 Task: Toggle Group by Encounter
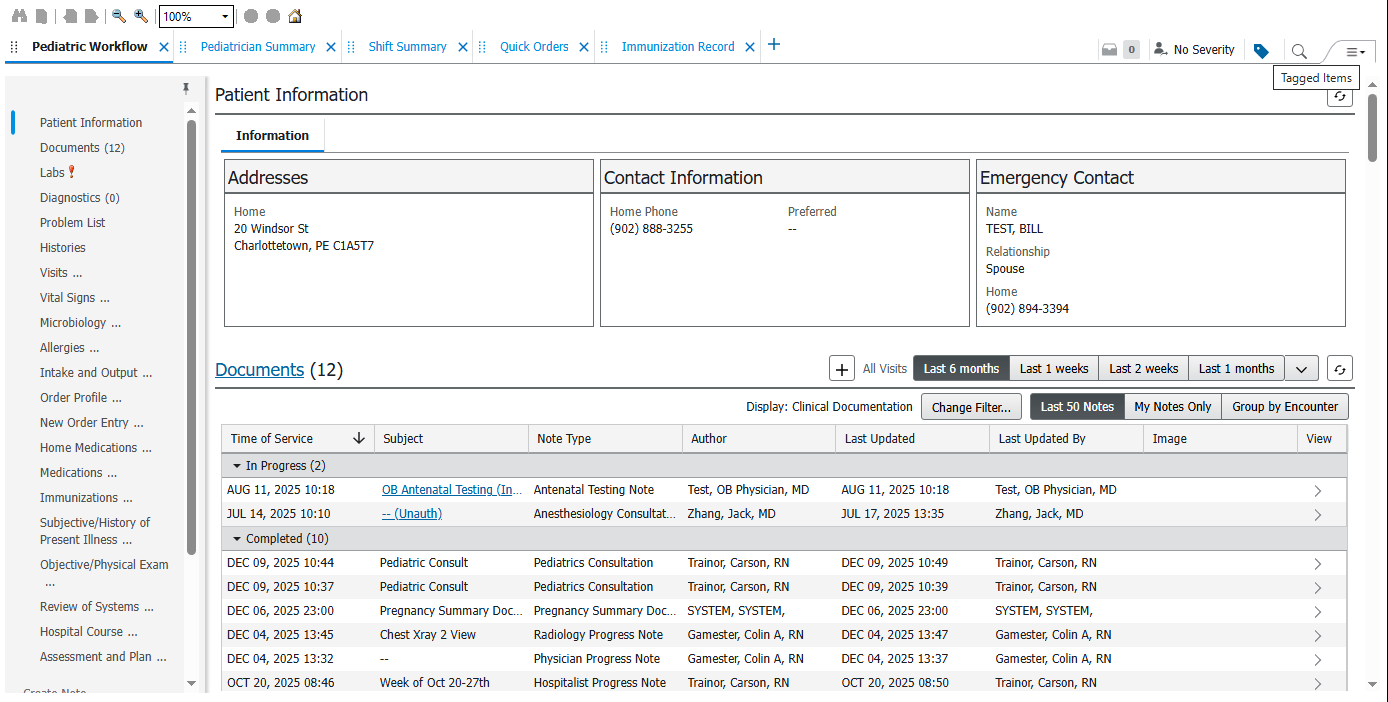[x=1284, y=407]
